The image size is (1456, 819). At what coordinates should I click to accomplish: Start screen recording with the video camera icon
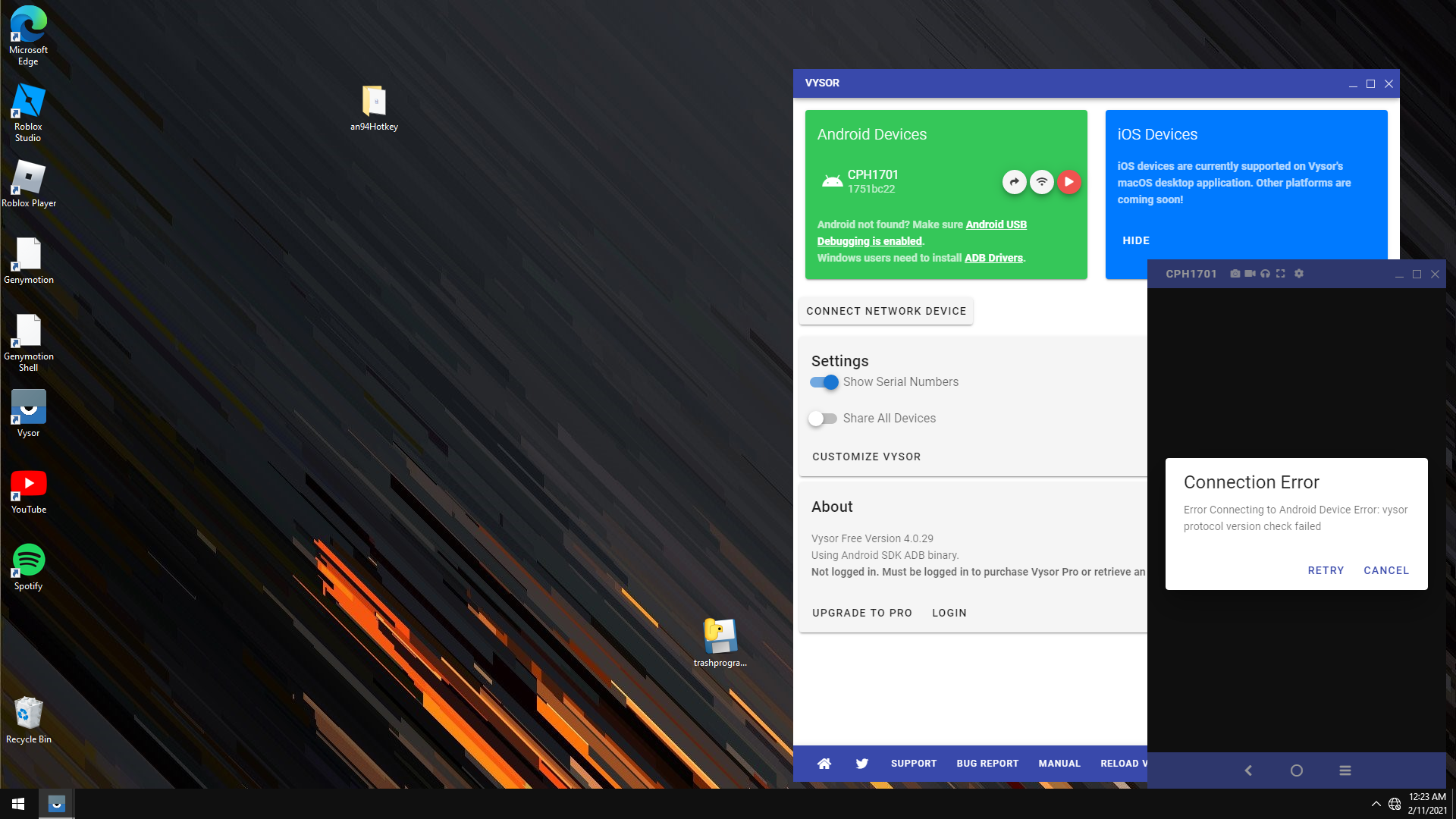(1250, 274)
